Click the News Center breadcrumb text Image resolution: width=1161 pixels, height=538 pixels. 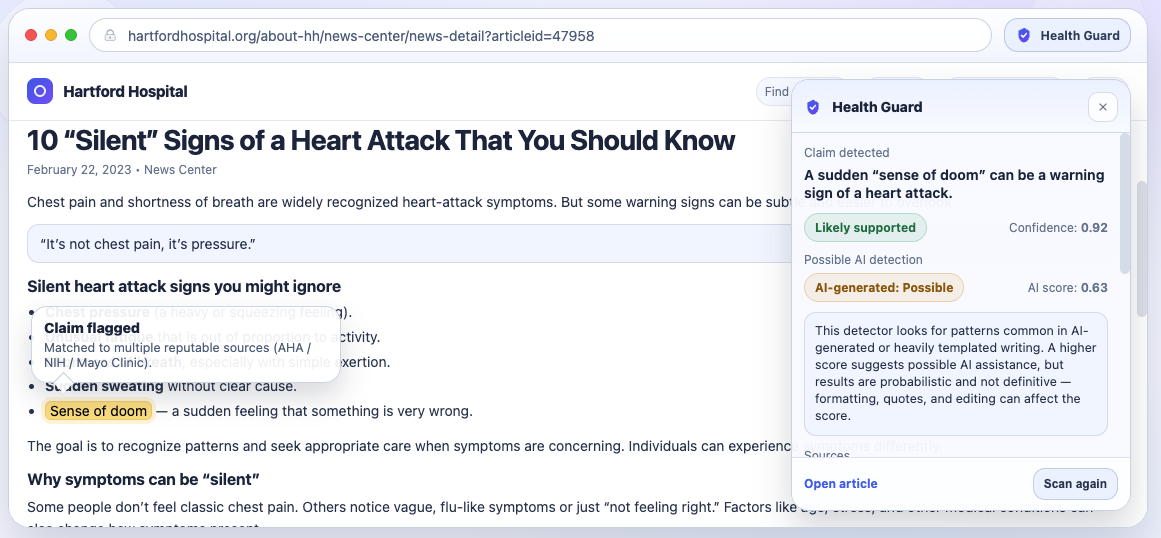[181, 170]
